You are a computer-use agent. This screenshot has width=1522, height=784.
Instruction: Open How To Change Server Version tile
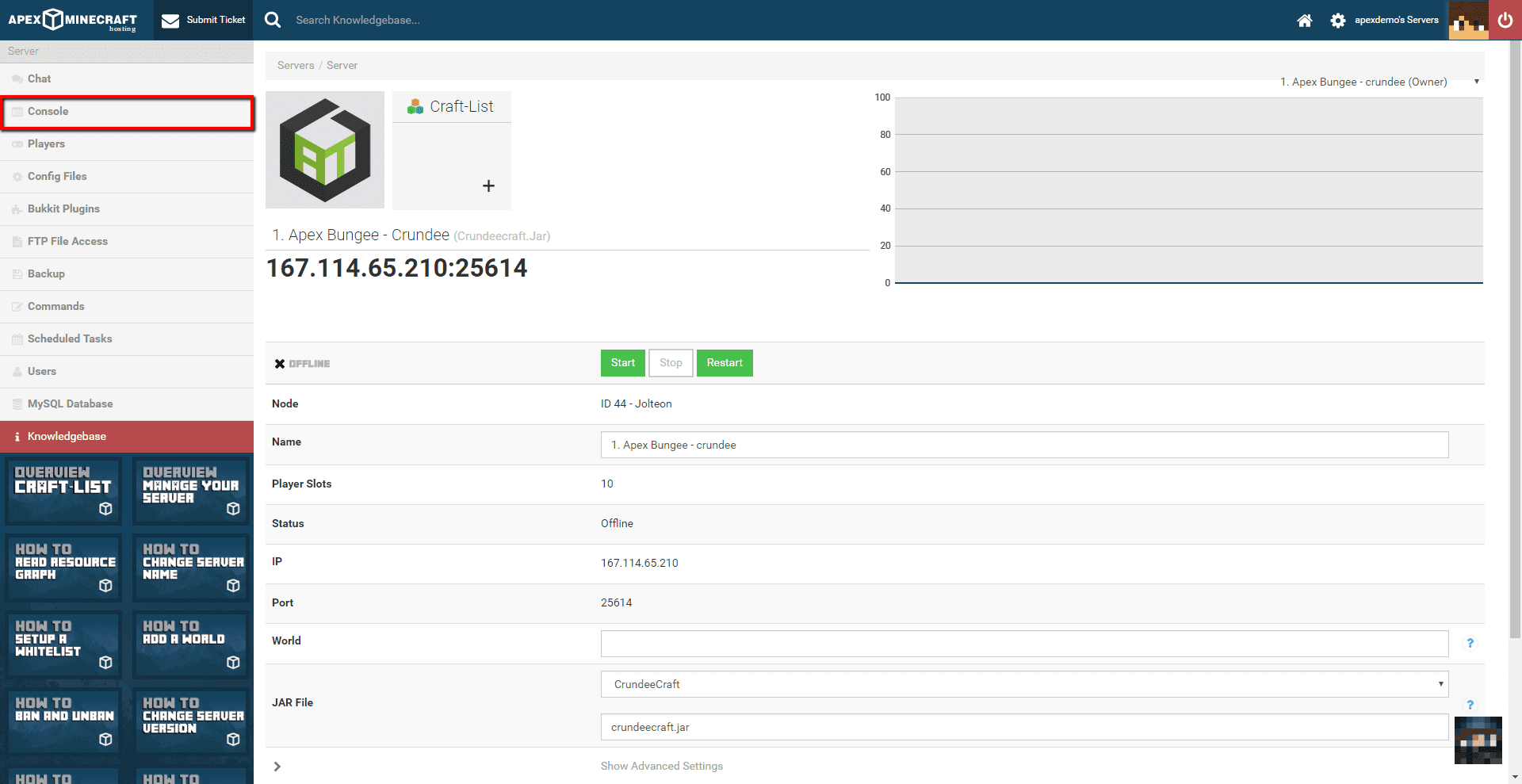pyautogui.click(x=191, y=721)
